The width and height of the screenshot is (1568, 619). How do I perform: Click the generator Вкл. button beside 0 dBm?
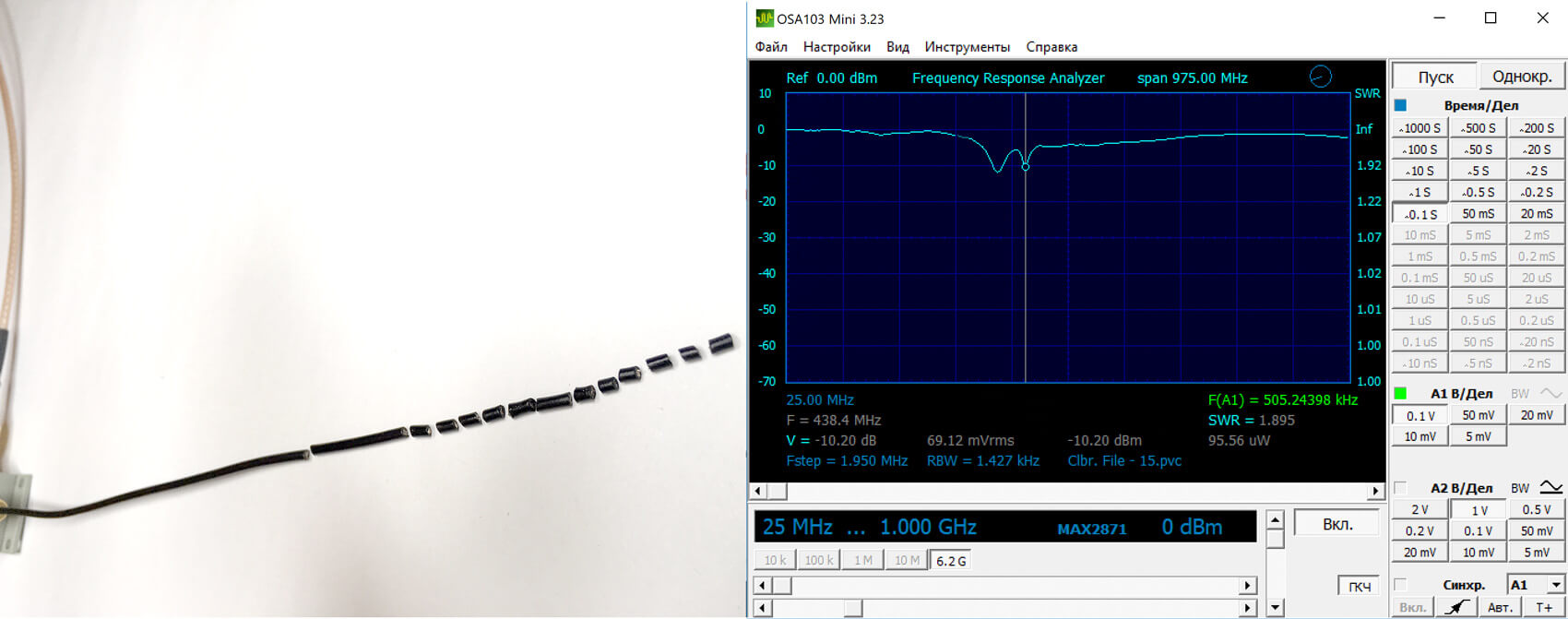click(1337, 524)
